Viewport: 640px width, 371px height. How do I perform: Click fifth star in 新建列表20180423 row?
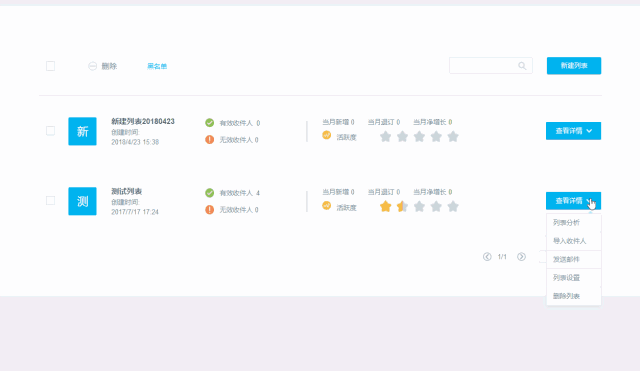[x=453, y=136]
